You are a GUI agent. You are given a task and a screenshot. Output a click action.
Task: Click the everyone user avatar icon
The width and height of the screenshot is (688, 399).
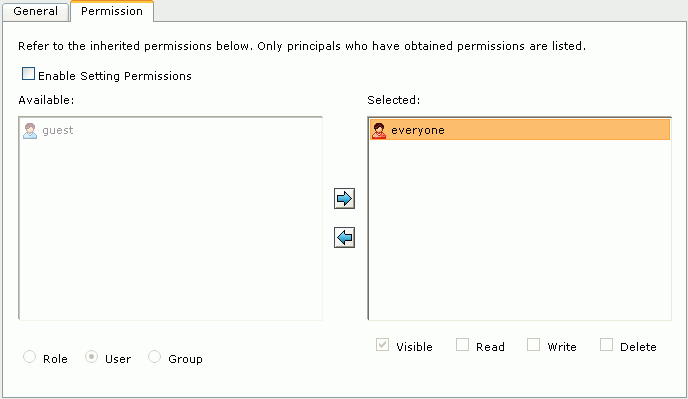tap(379, 131)
